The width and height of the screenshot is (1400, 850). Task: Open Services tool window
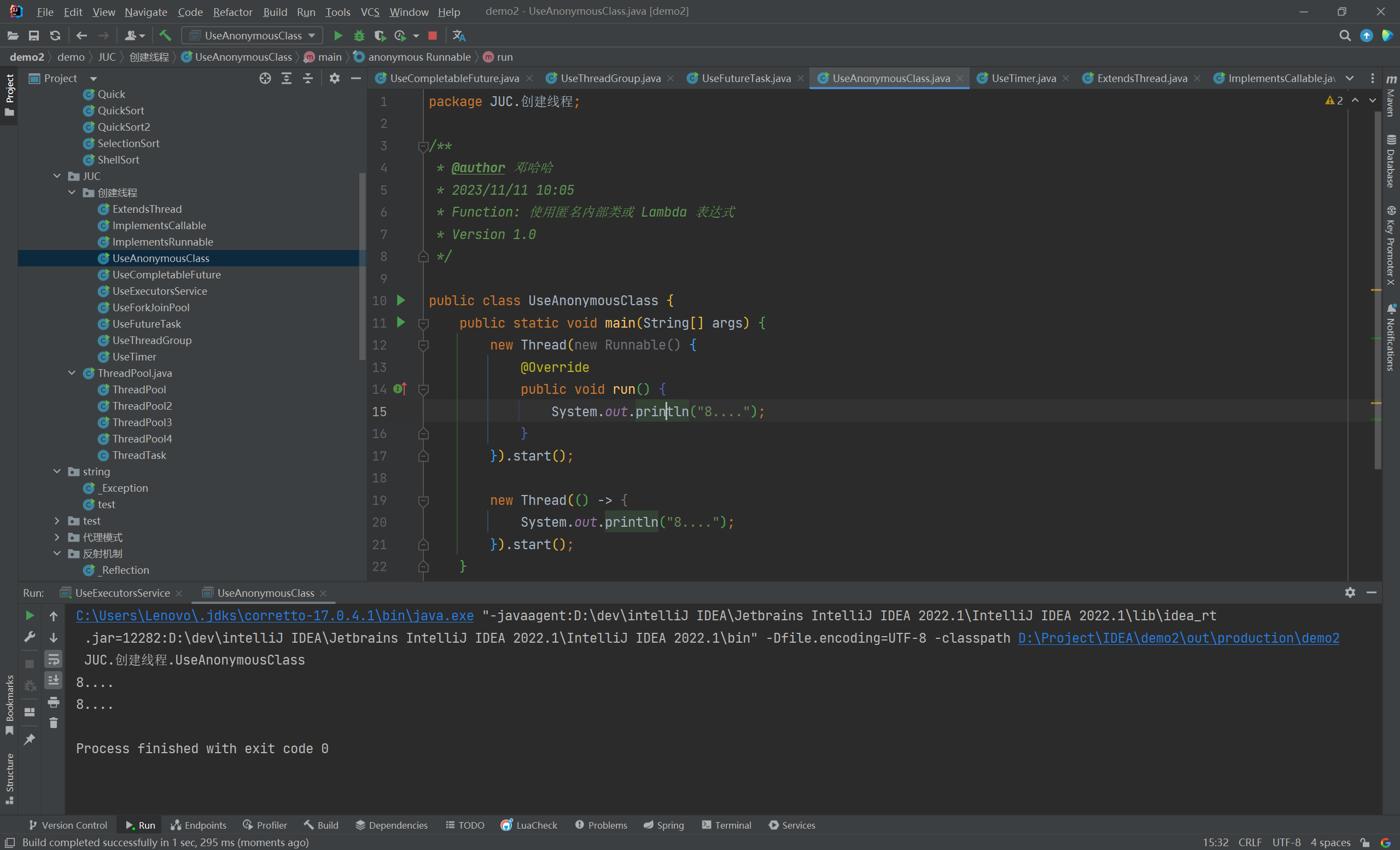coord(792,825)
